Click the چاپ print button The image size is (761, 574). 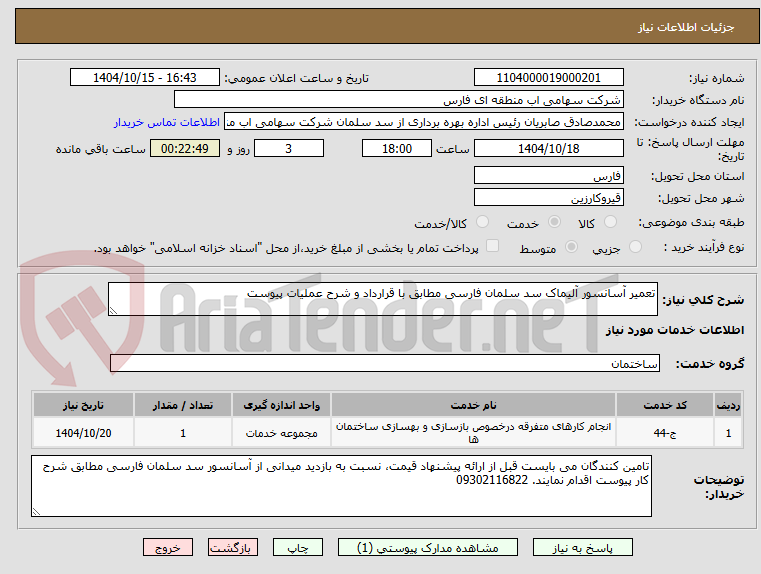298,547
